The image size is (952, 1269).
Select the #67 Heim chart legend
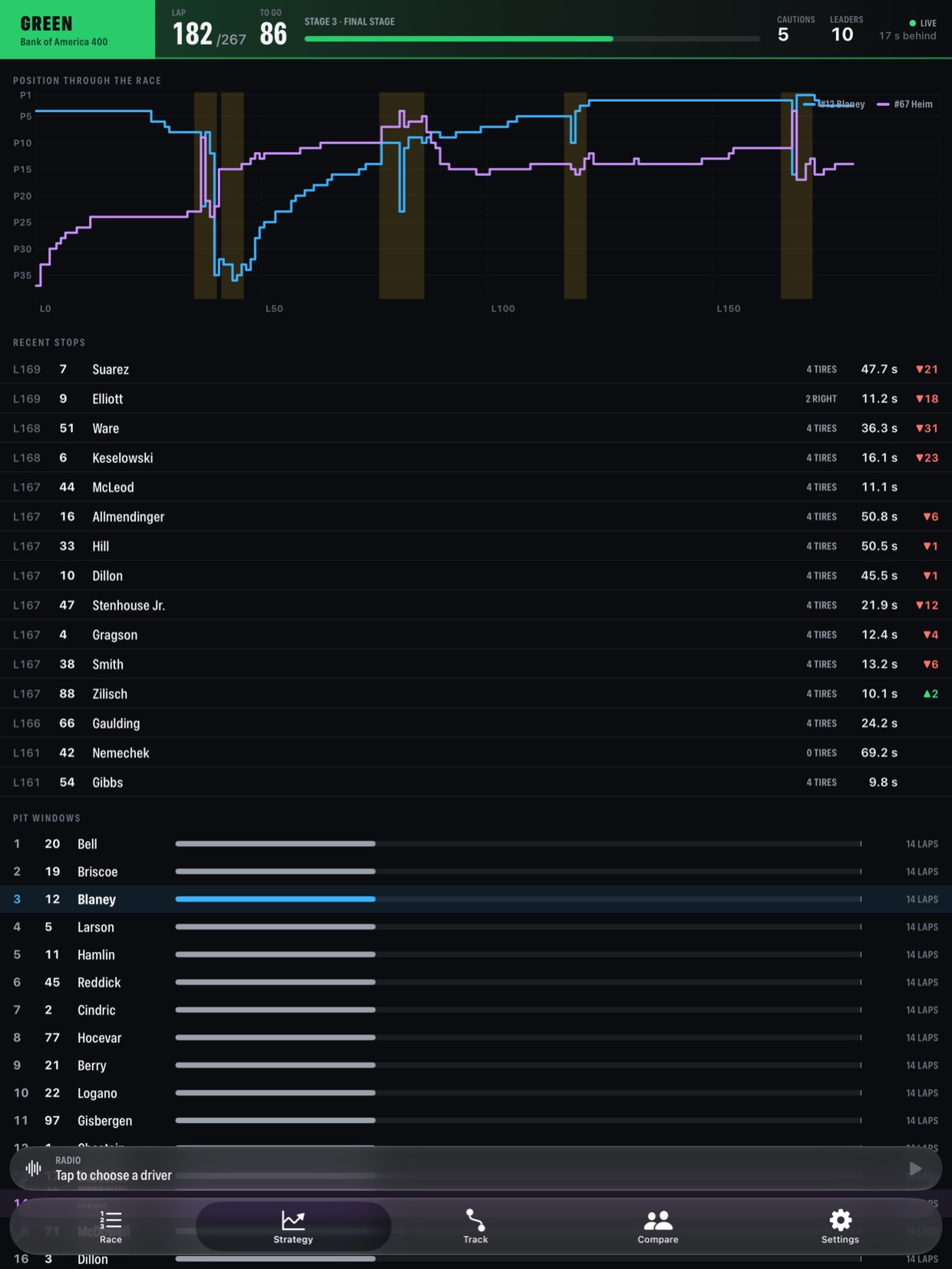(x=905, y=104)
